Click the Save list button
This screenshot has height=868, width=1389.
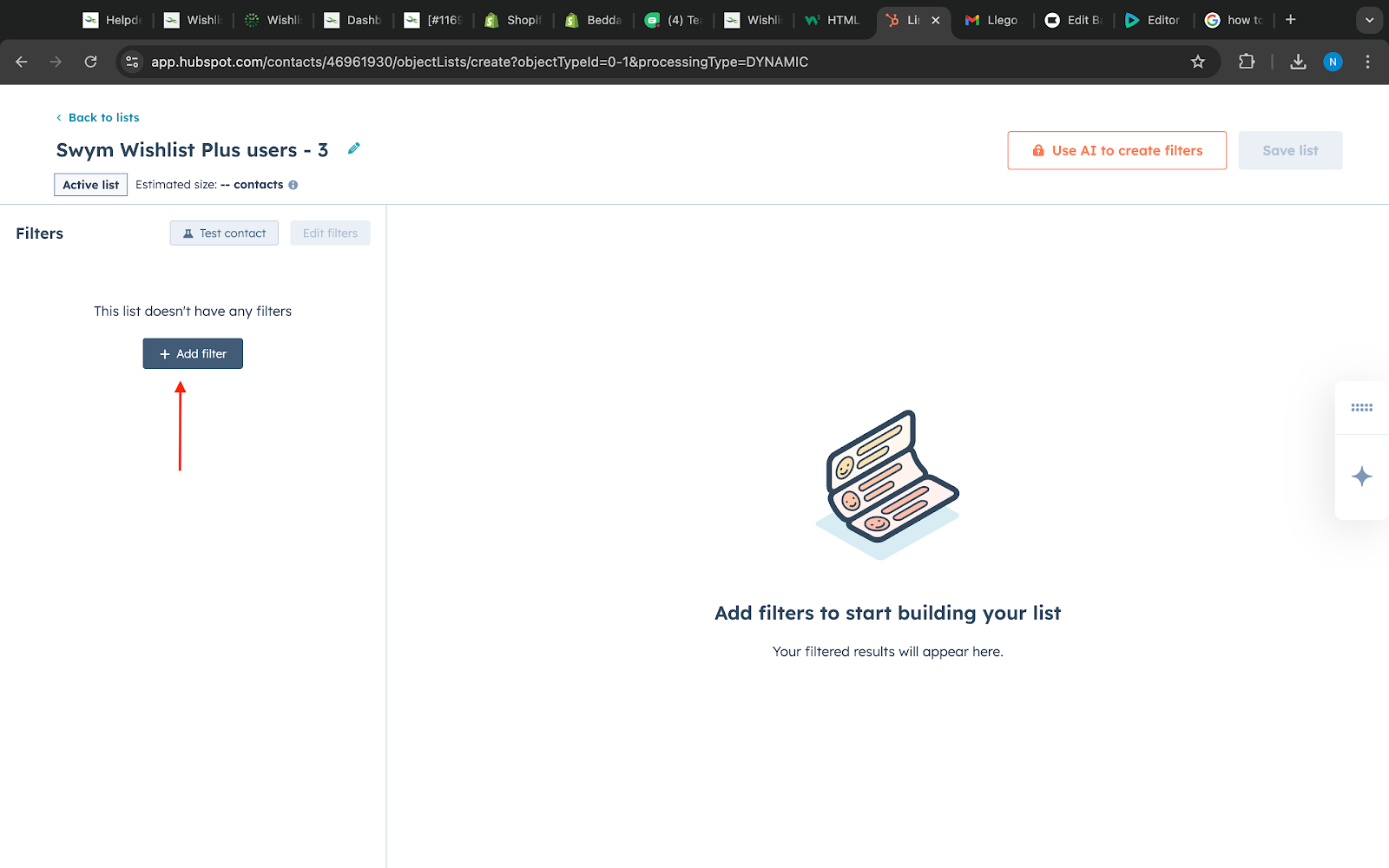[x=1290, y=150]
